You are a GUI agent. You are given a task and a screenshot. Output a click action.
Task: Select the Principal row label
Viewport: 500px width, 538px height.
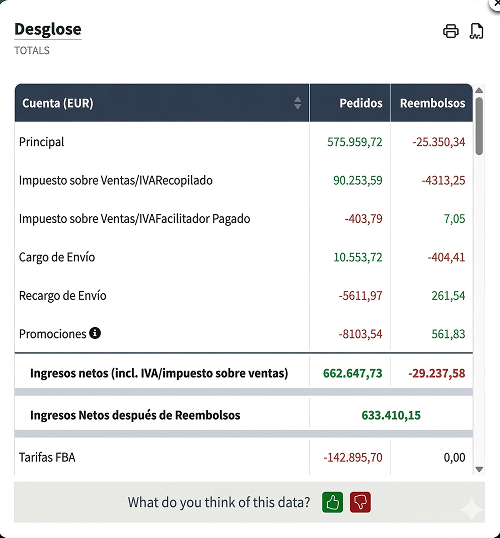(42, 142)
